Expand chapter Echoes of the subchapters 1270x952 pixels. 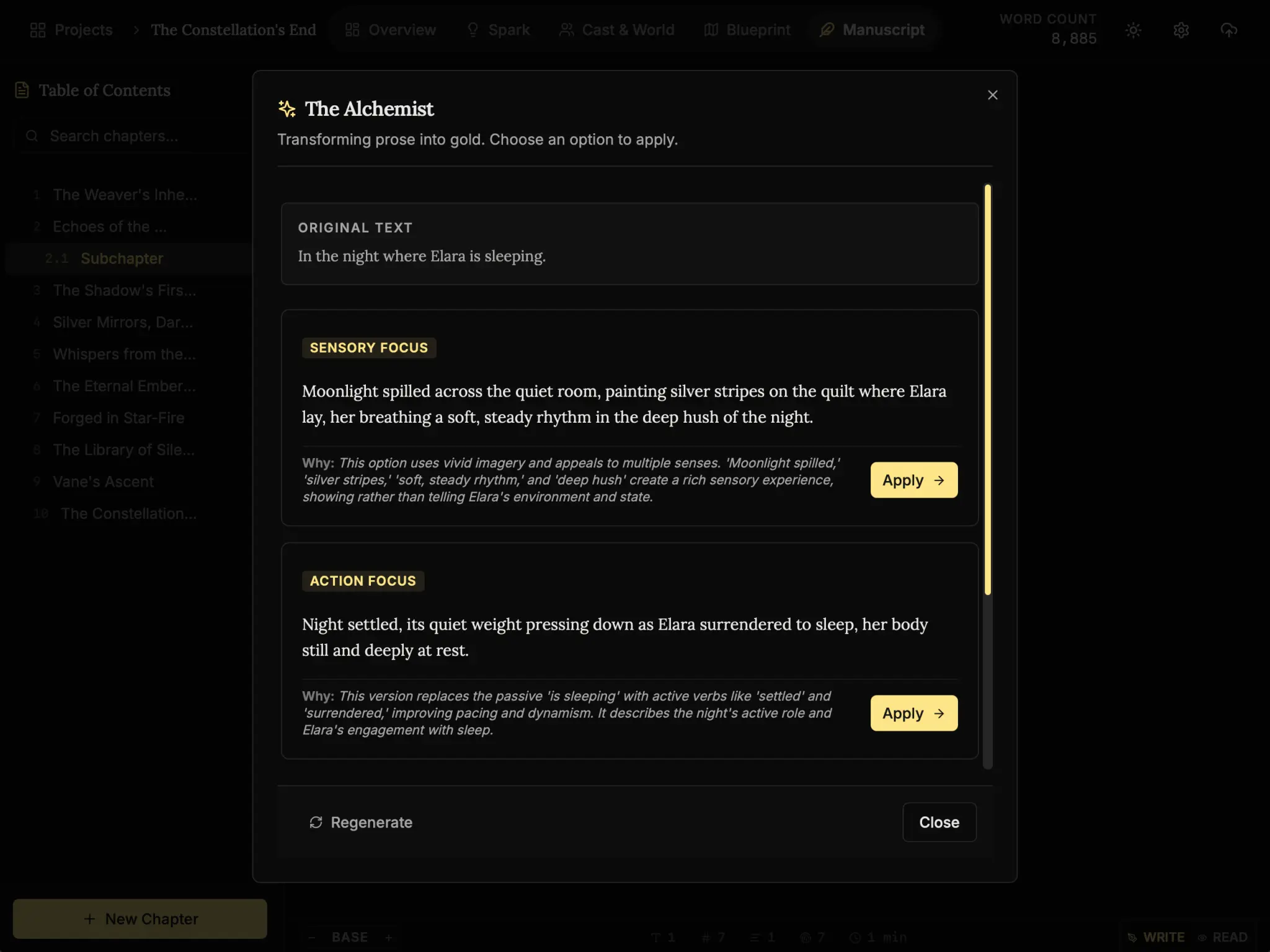pos(109,226)
